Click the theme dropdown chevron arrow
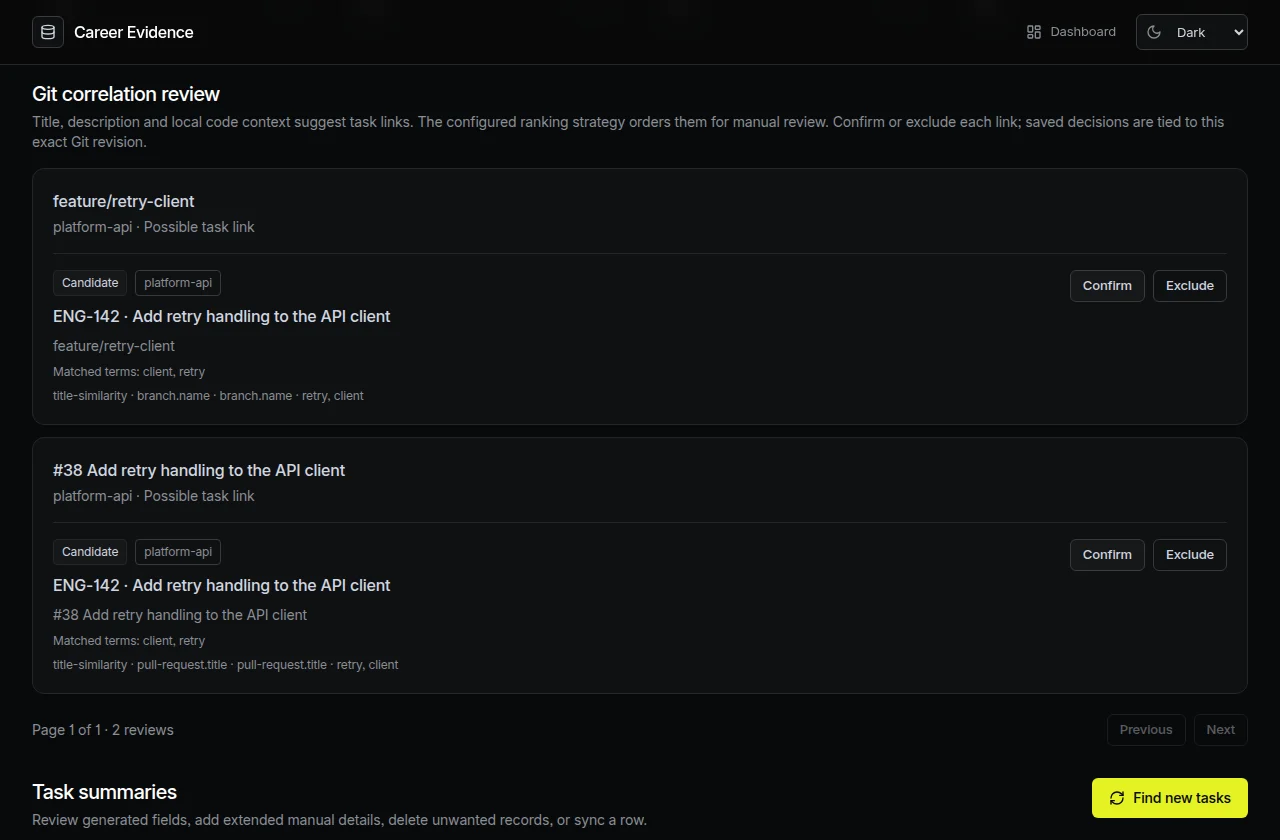This screenshot has width=1280, height=840. pyautogui.click(x=1239, y=32)
